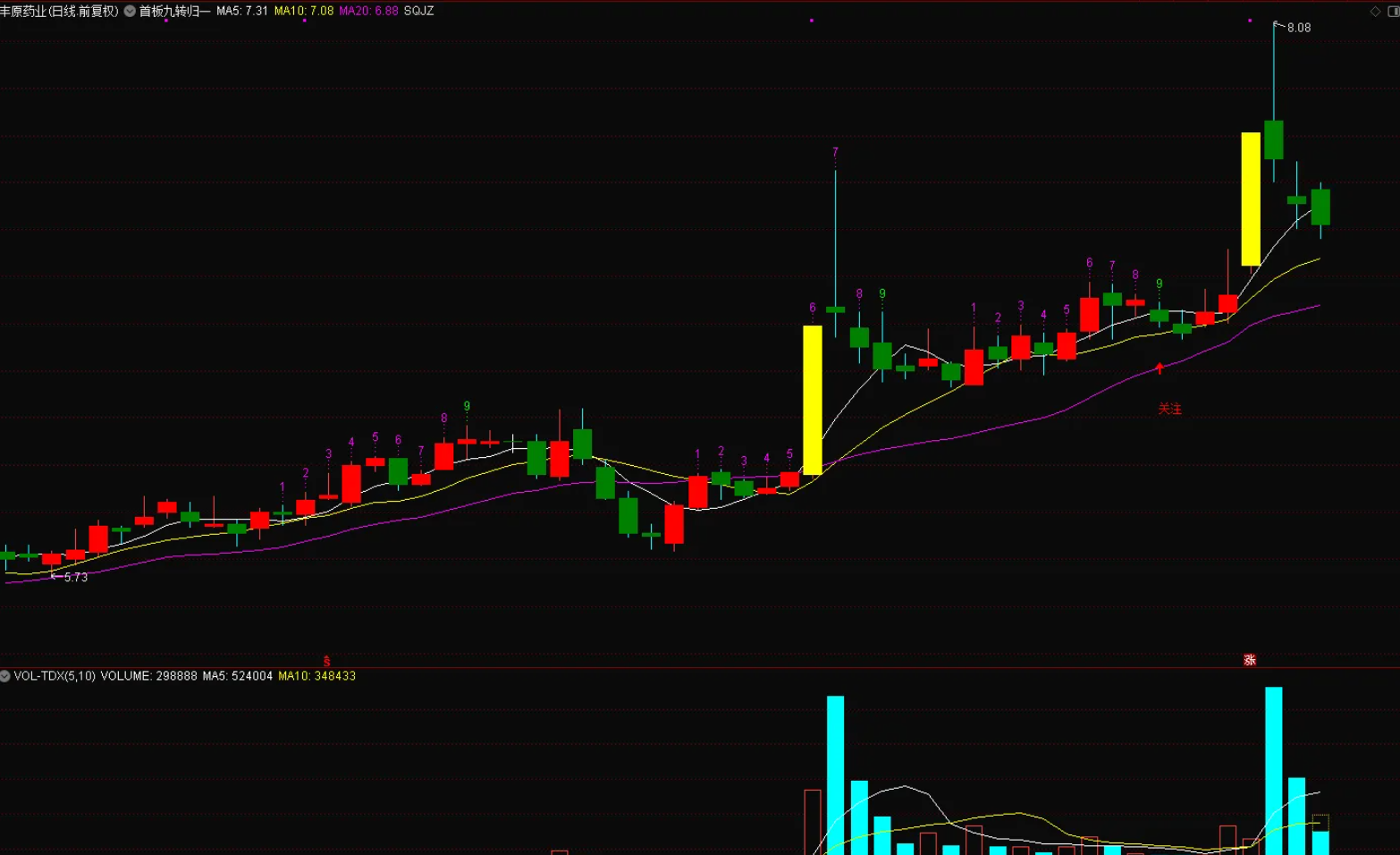Screen dimensions: 1400x855
Task: Click the MA20 6.88 legend label
Action: [368, 12]
